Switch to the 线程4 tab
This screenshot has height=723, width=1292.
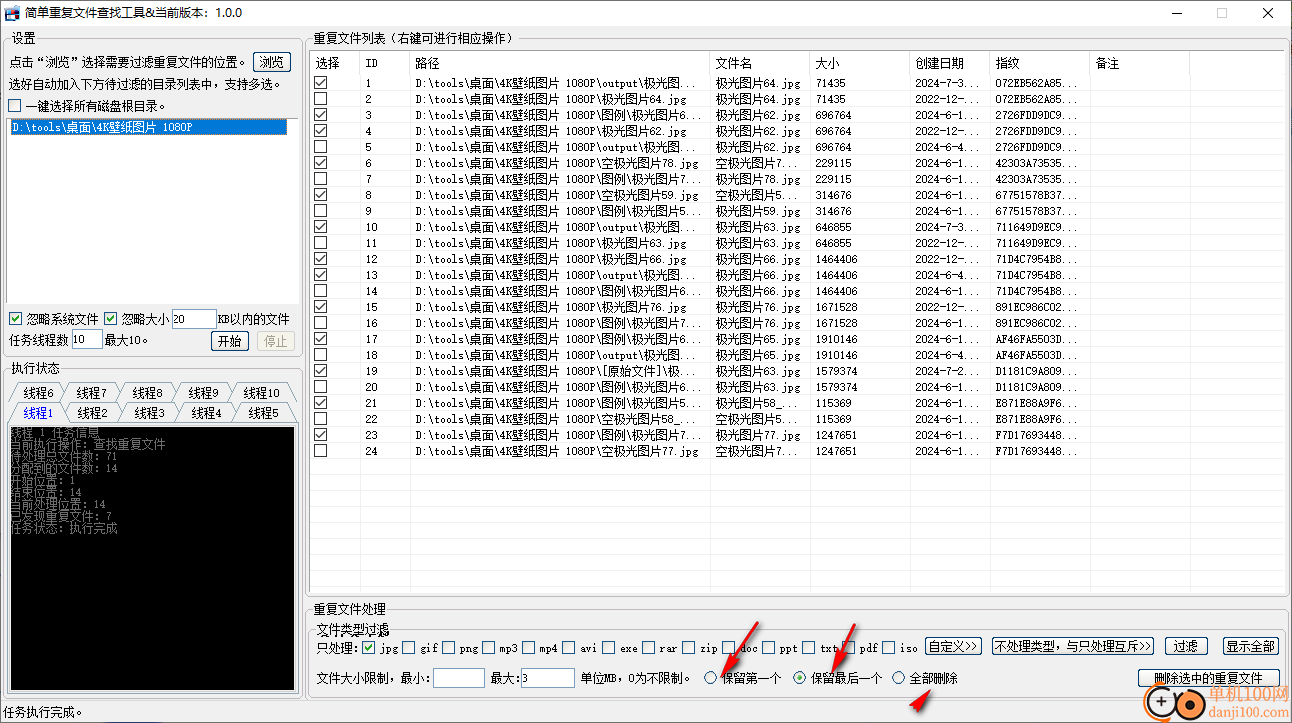tap(206, 413)
